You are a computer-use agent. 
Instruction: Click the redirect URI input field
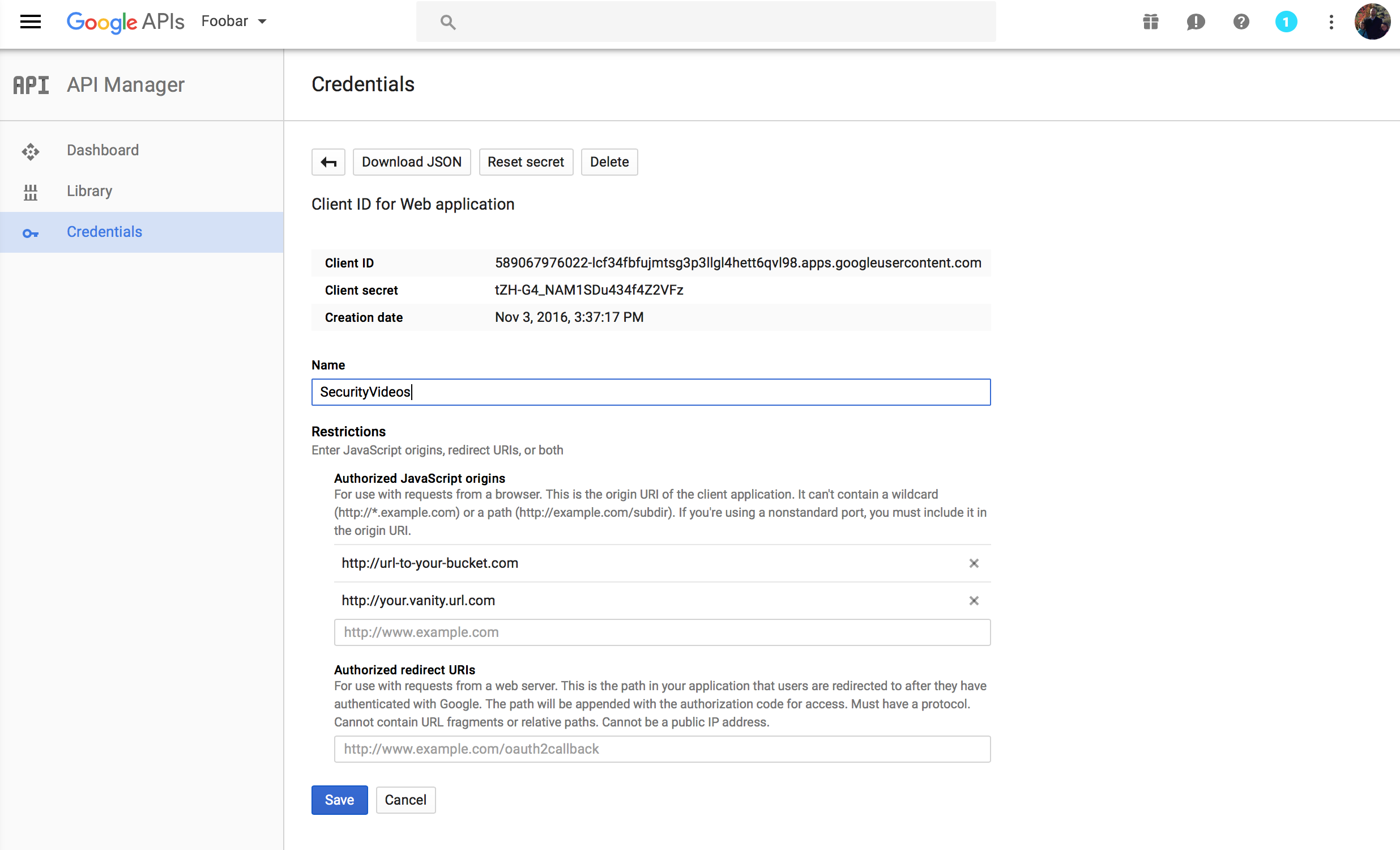tap(662, 749)
